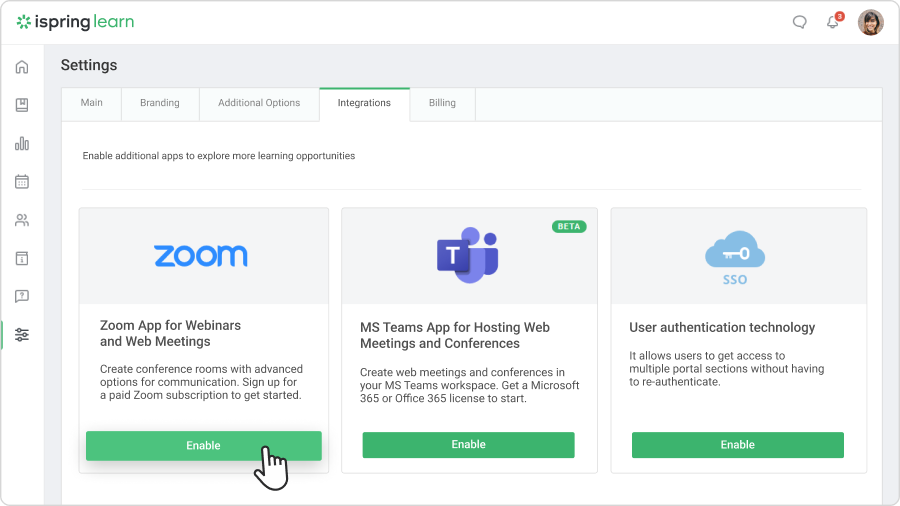Go to Home in sidebar
Viewport: 900px width, 506px height.
tap(22, 67)
